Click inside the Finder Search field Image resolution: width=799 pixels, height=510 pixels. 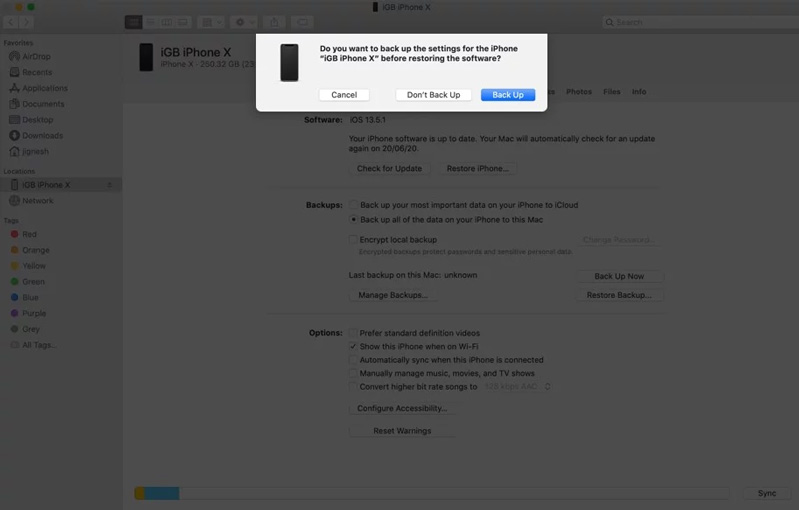point(700,22)
